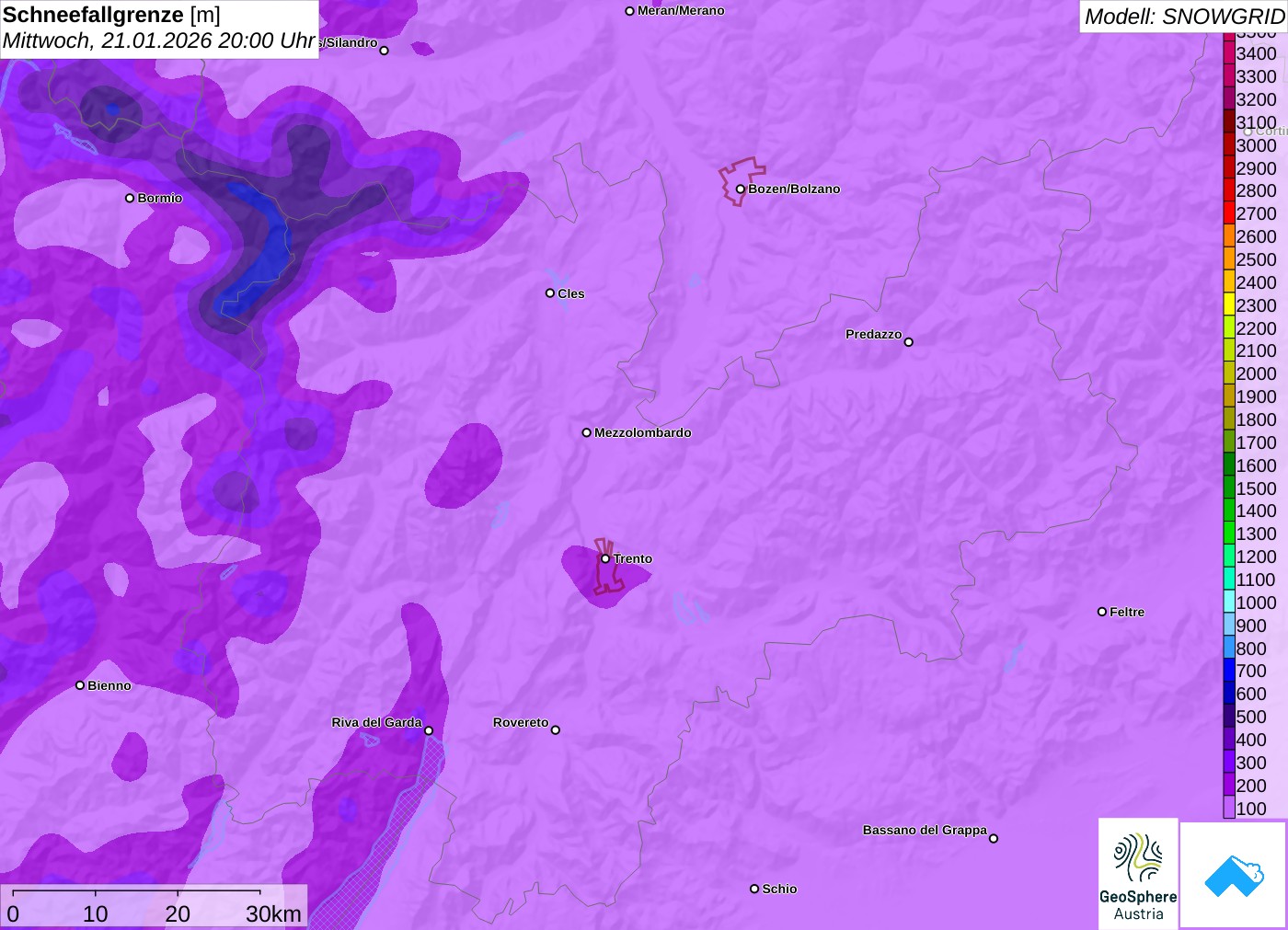This screenshot has width=1288, height=930.
Task: Click the 1400 m green legend swatch
Action: [1229, 511]
